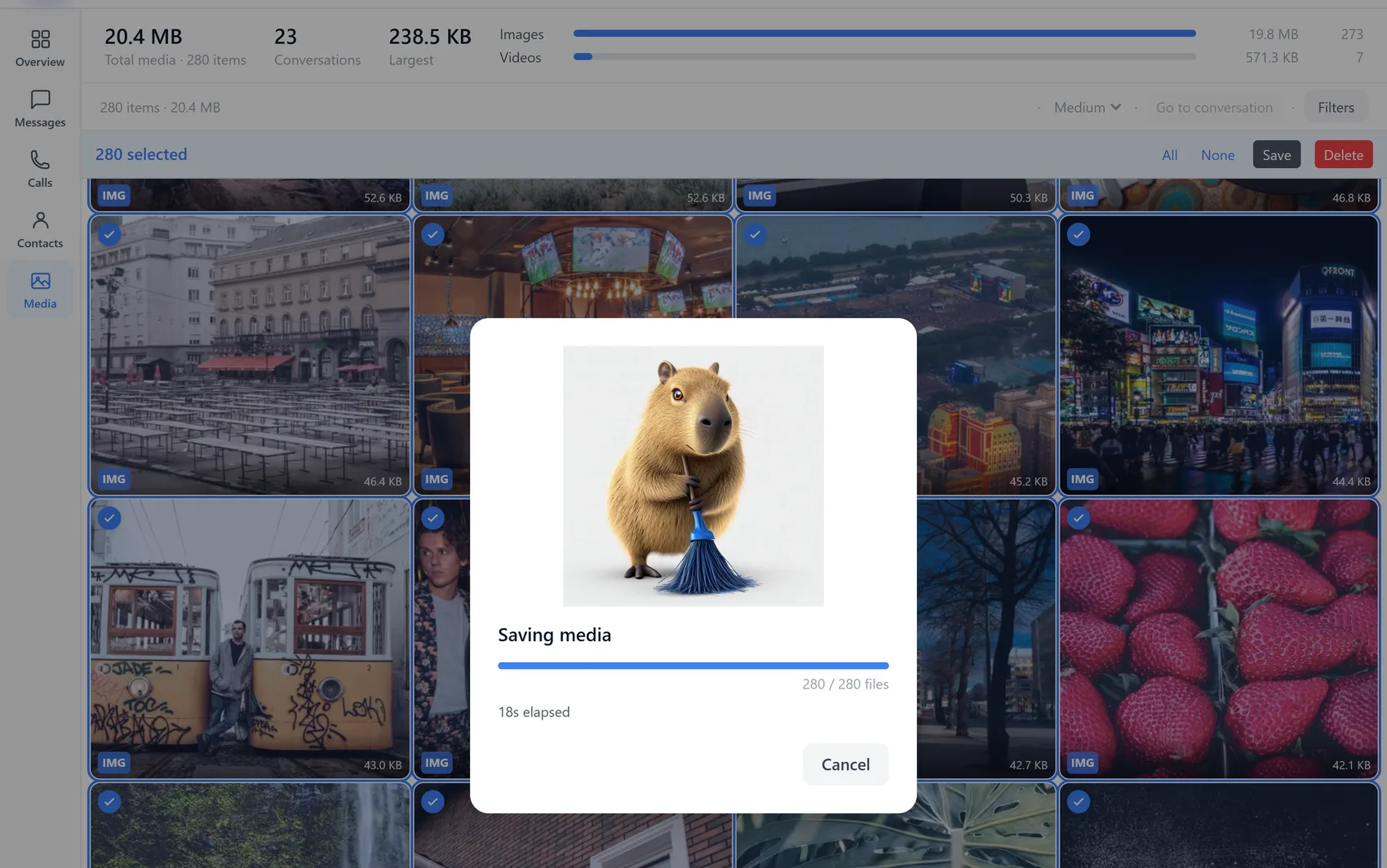Deselect the strawberries photo checkmark
1387x868 pixels.
click(1079, 518)
